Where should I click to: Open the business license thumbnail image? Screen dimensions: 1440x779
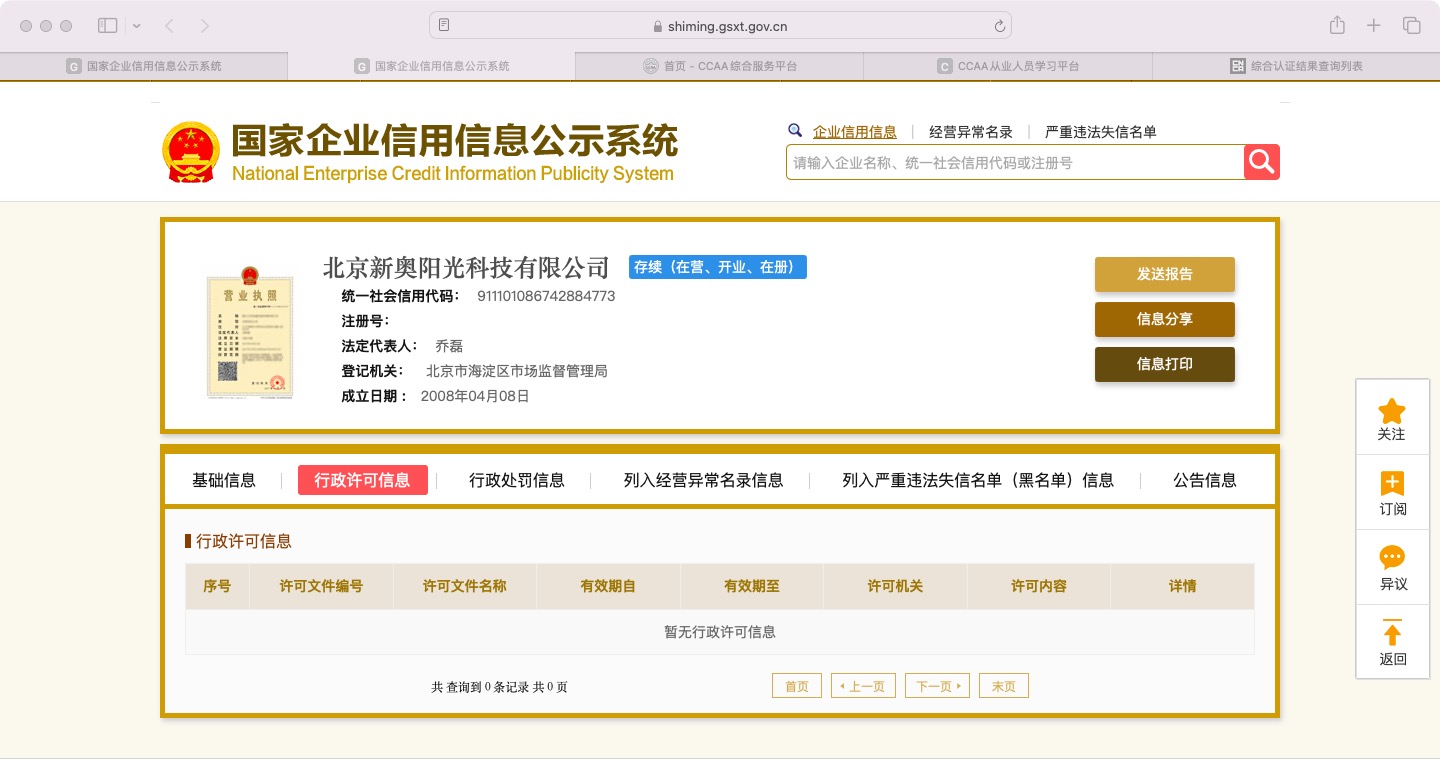click(x=250, y=332)
